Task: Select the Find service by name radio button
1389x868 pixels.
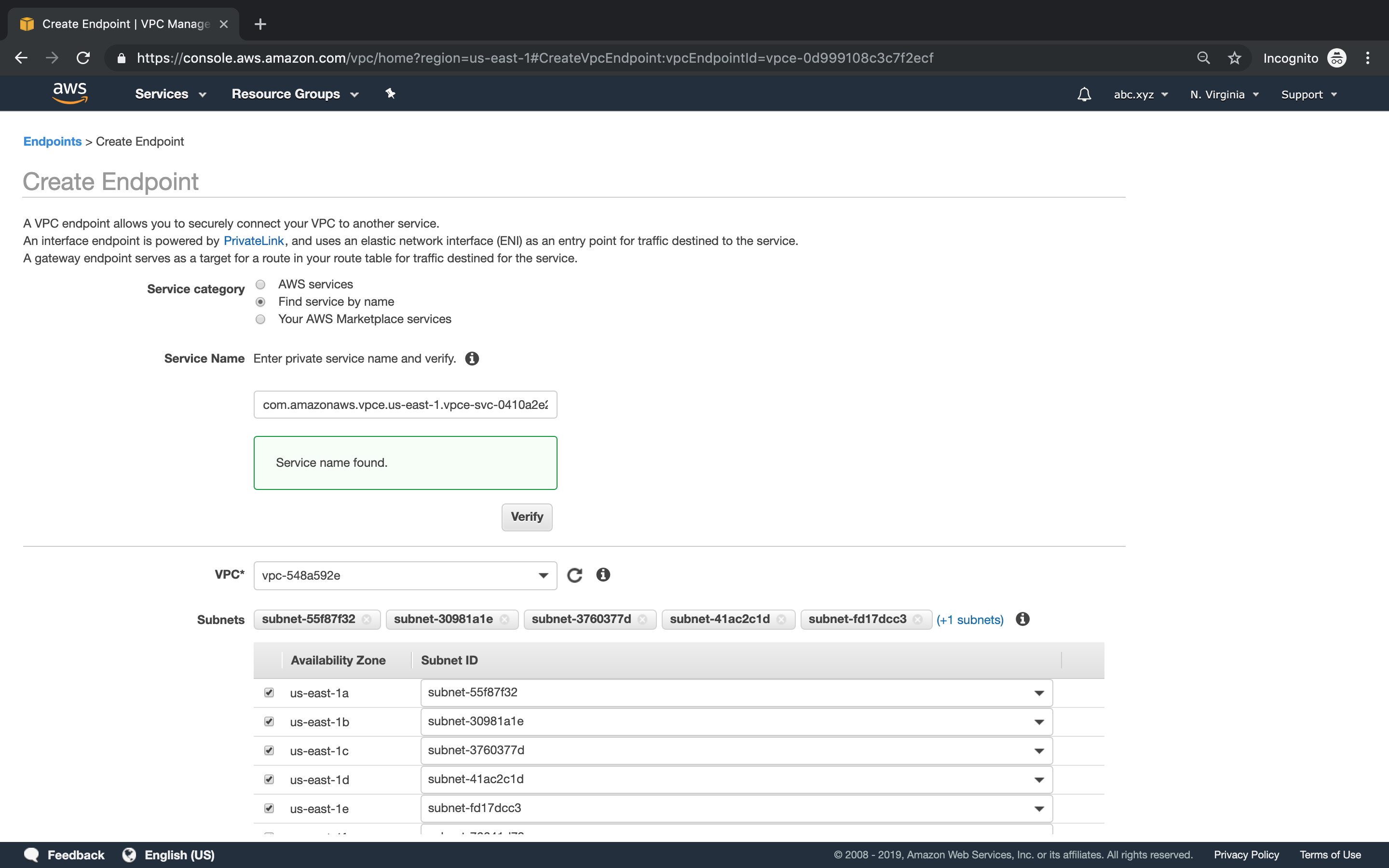Action: [x=261, y=301]
